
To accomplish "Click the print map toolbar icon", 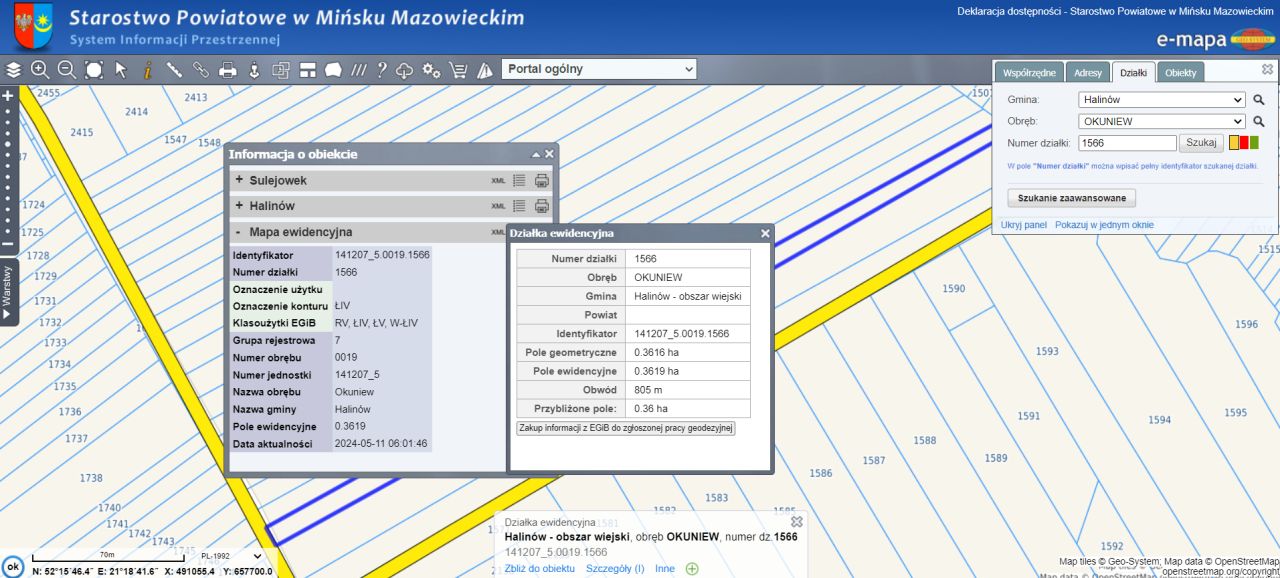I will [228, 70].
